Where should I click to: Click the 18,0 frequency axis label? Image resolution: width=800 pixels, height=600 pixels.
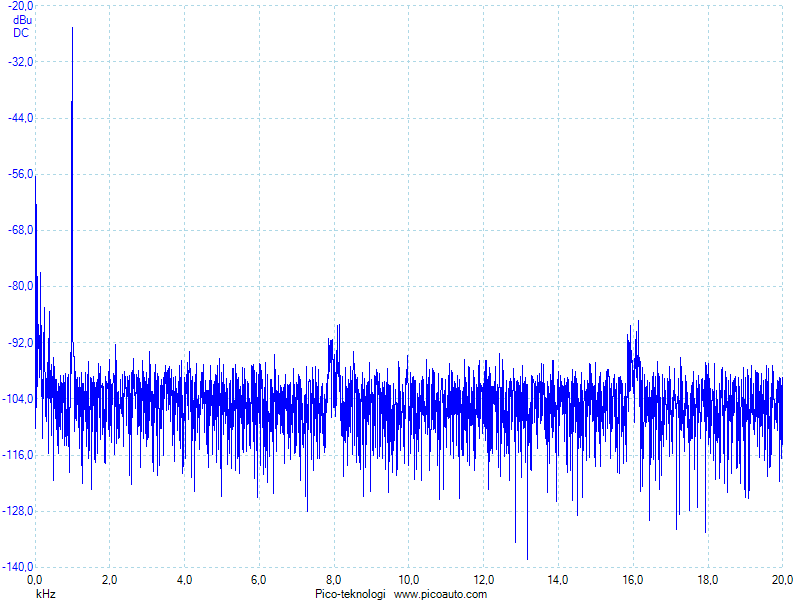coord(707,580)
